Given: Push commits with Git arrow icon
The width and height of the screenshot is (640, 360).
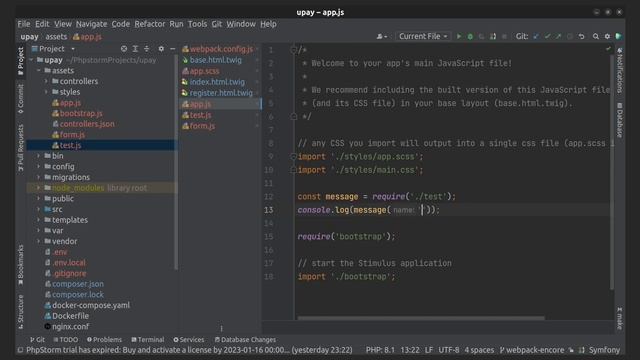Looking at the screenshot, I should [x=558, y=36].
